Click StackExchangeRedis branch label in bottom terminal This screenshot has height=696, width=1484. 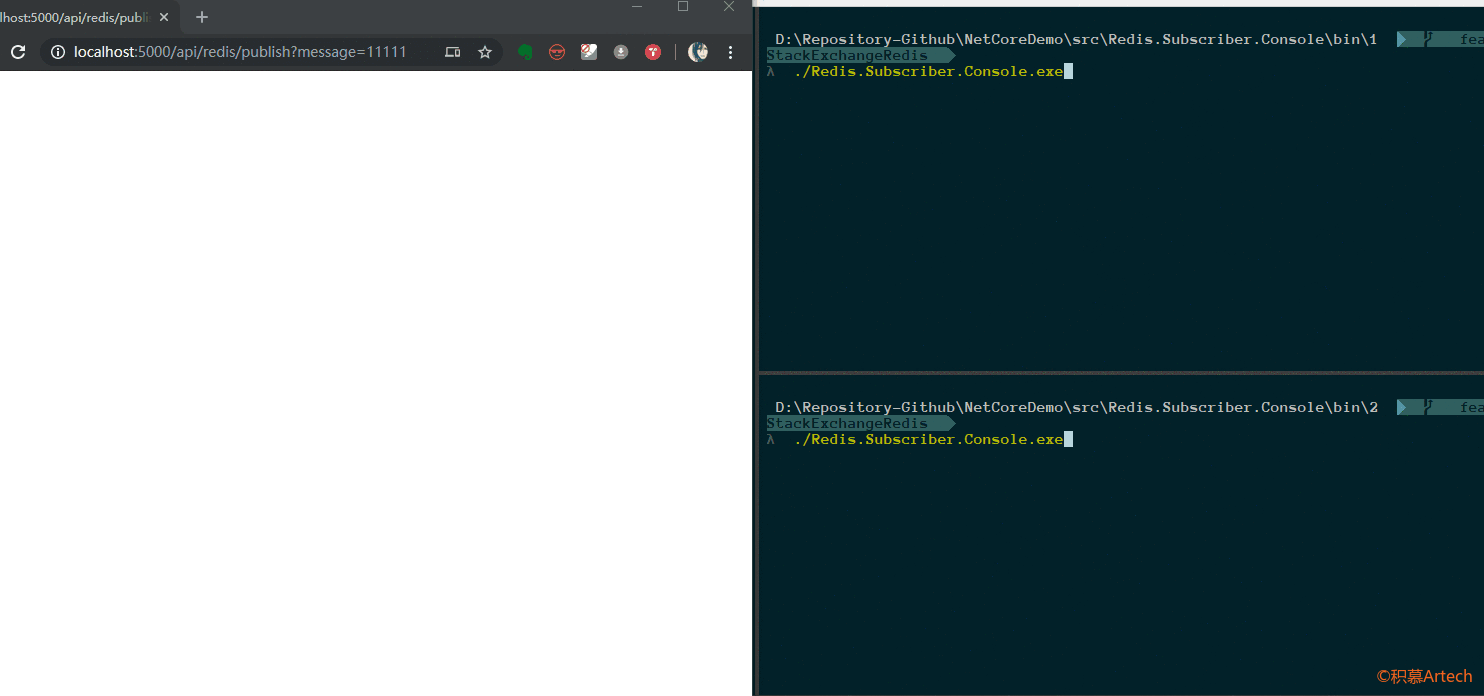coord(847,424)
